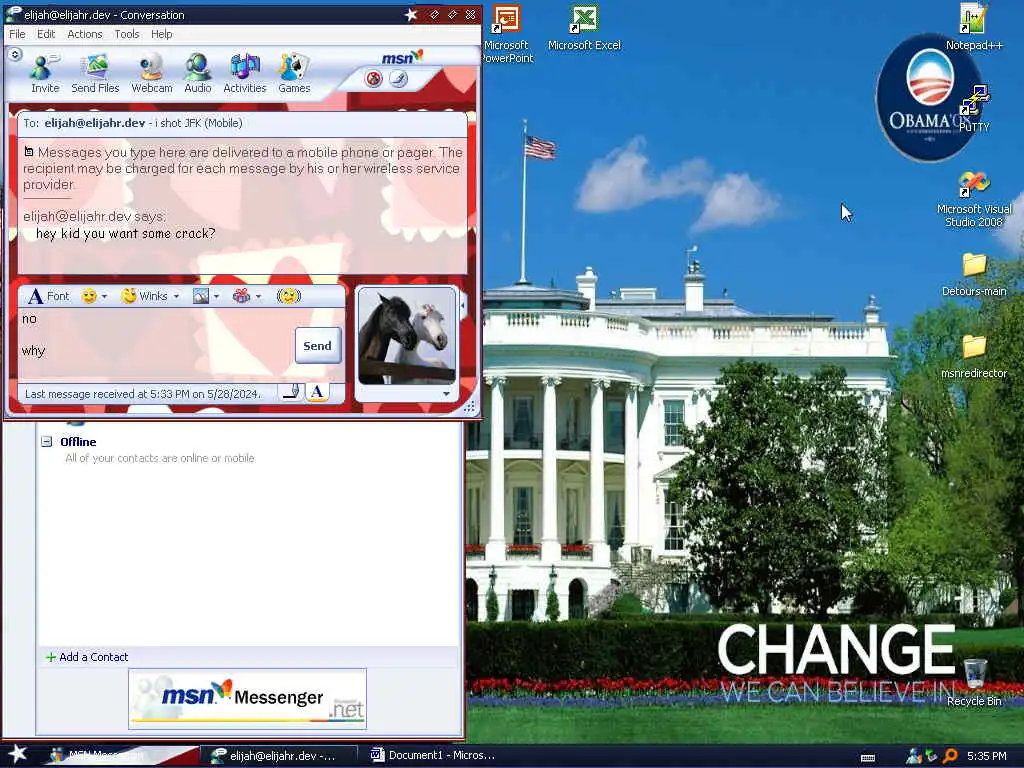Click into the message text input box
1024x768 pixels.
coord(155,345)
